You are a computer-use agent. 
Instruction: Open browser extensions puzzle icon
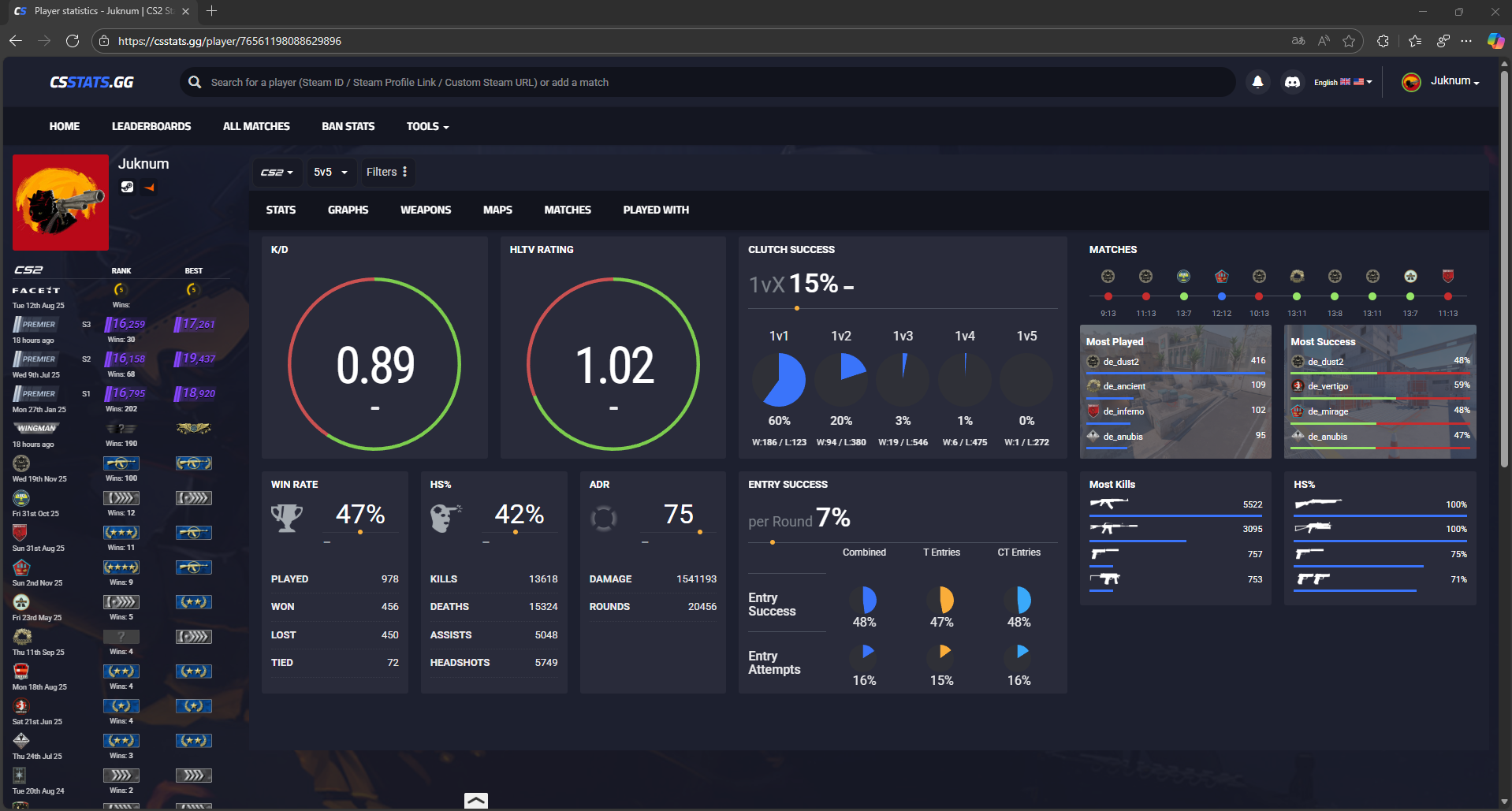[1383, 41]
